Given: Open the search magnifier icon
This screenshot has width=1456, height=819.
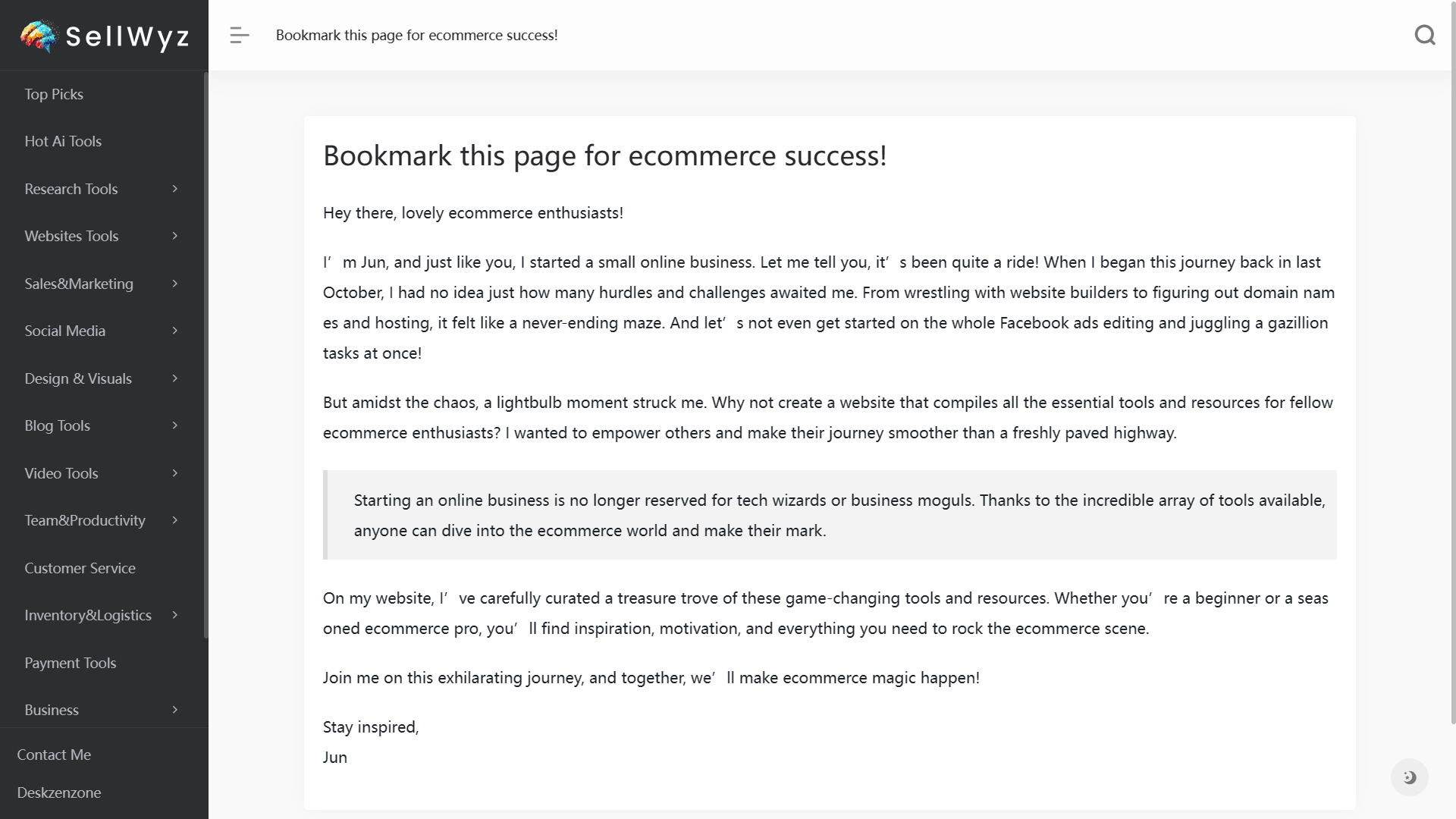Looking at the screenshot, I should [1425, 35].
